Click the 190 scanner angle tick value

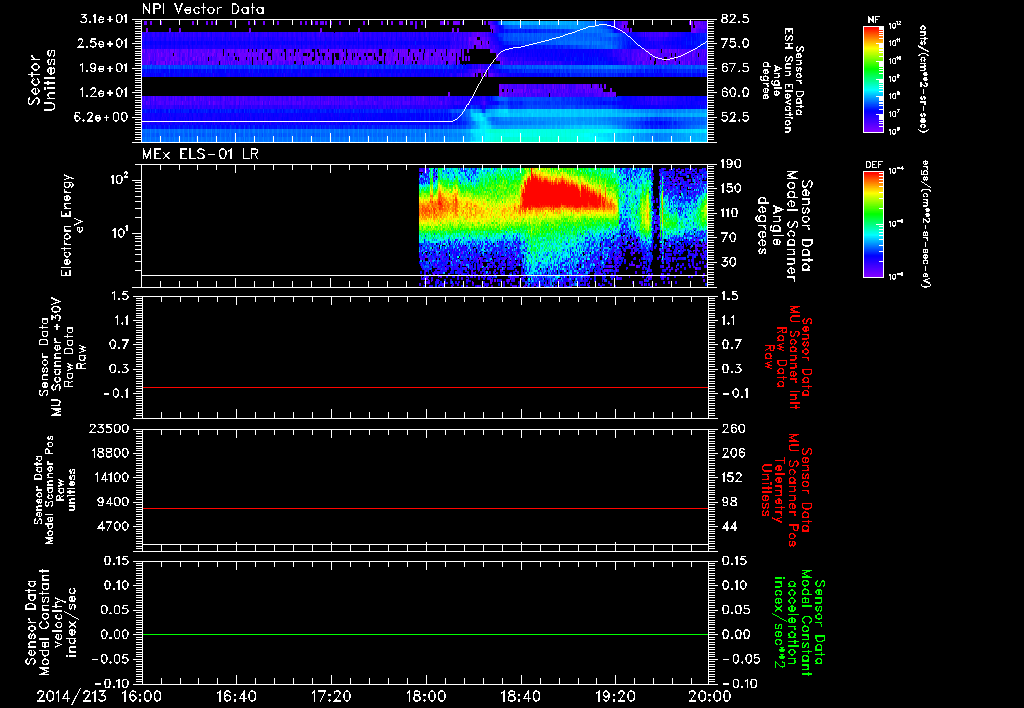(x=732, y=164)
